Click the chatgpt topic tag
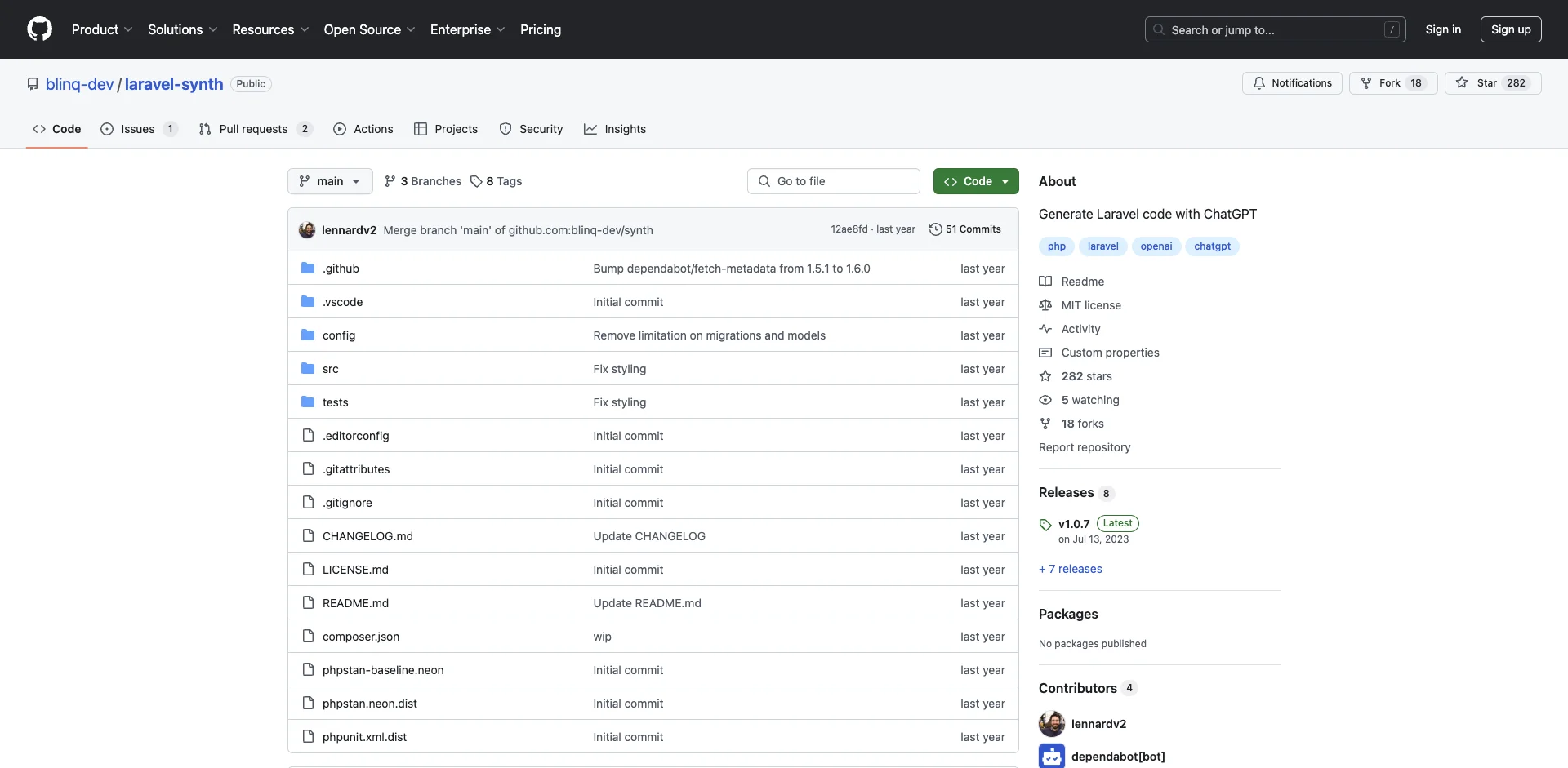This screenshot has height=768, width=1568. tap(1212, 246)
